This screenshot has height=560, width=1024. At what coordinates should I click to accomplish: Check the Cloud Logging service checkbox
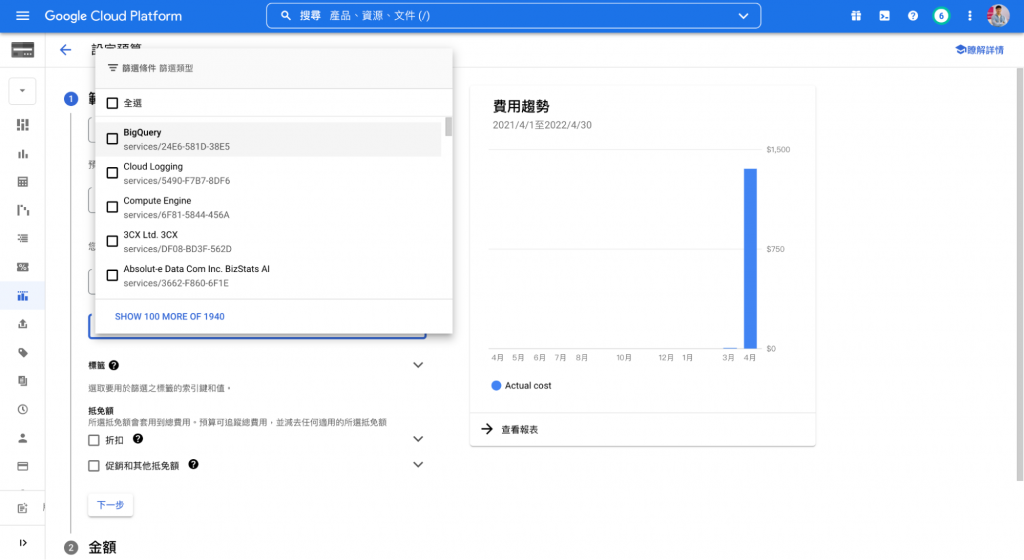[112, 173]
